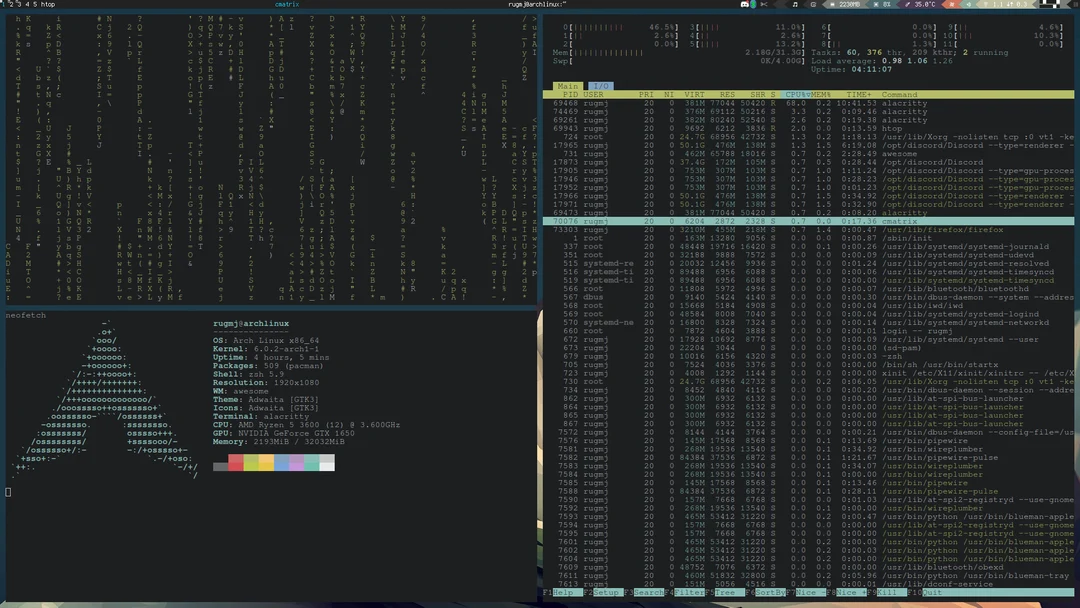Switch to the I/O tab in htop

pos(599,86)
